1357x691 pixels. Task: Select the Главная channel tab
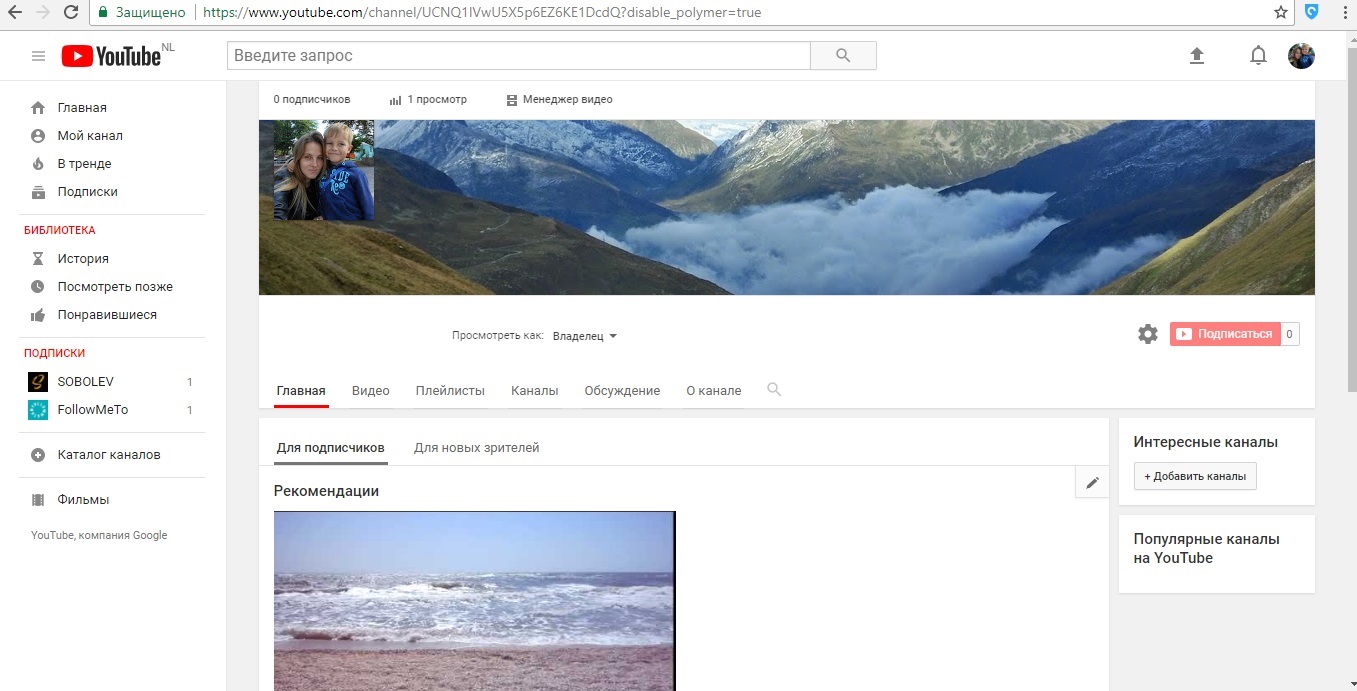click(x=301, y=391)
